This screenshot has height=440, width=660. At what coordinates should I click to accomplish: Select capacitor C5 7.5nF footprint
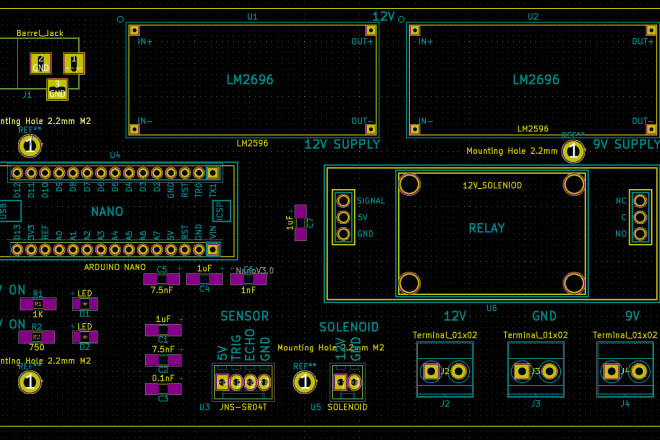(x=162, y=279)
